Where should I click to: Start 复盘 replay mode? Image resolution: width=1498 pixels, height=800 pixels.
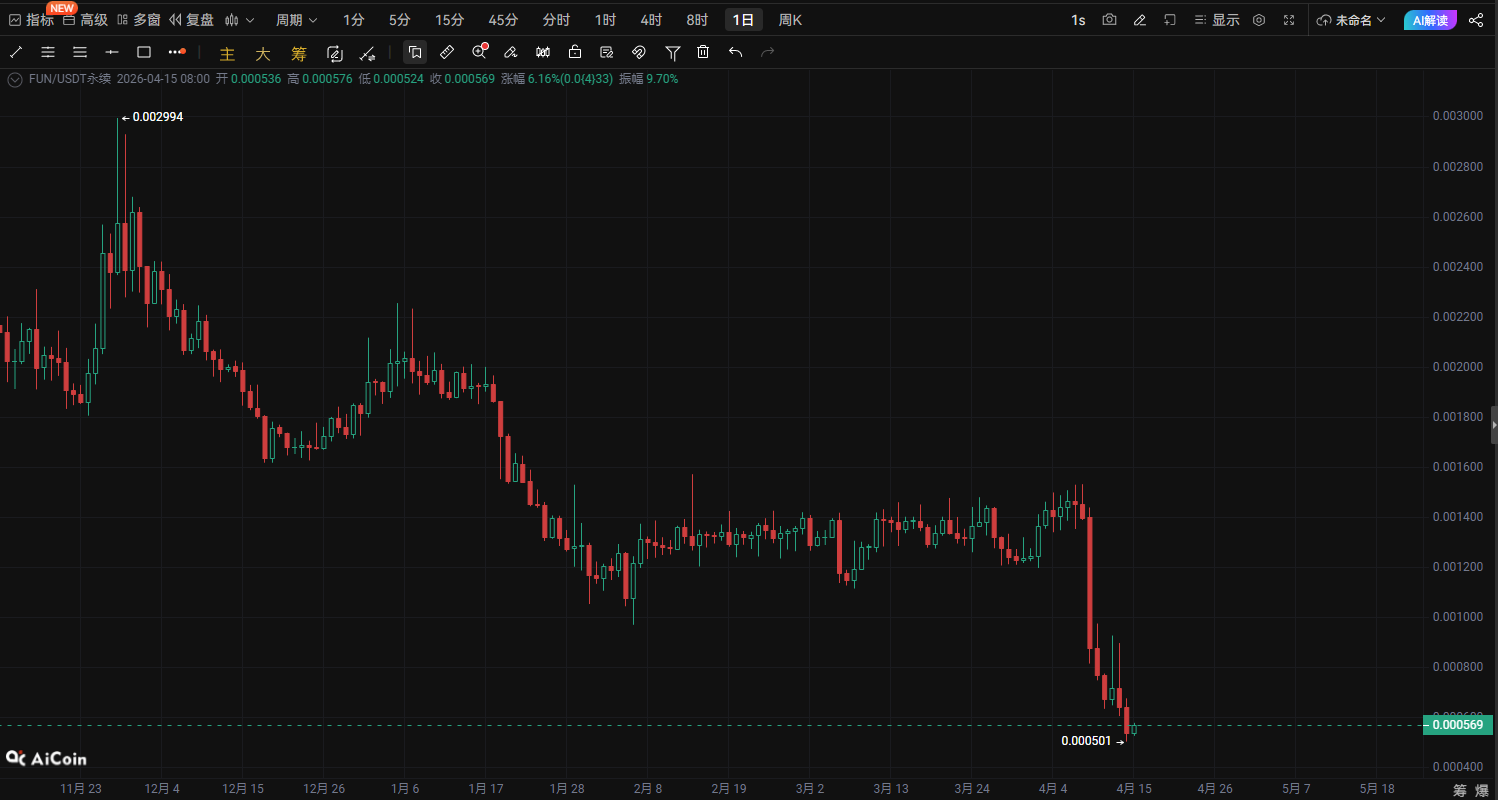pyautogui.click(x=191, y=20)
